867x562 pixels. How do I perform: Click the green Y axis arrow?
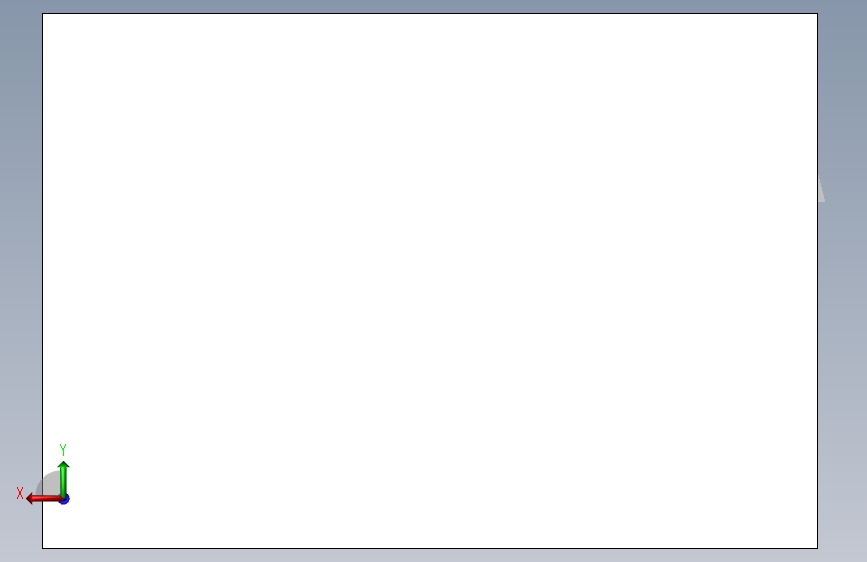(x=64, y=479)
